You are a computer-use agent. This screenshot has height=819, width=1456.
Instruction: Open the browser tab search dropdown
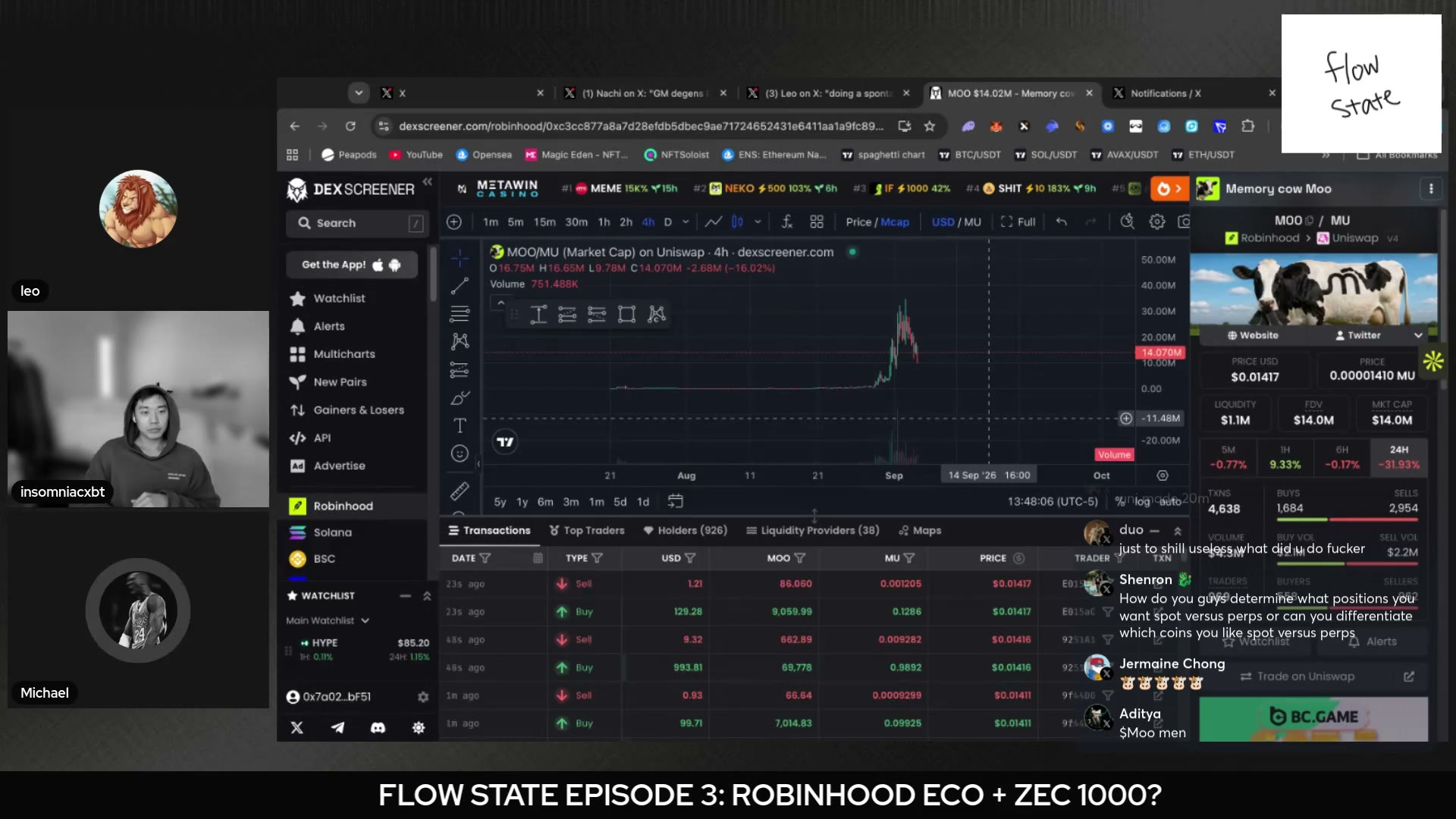click(x=359, y=93)
